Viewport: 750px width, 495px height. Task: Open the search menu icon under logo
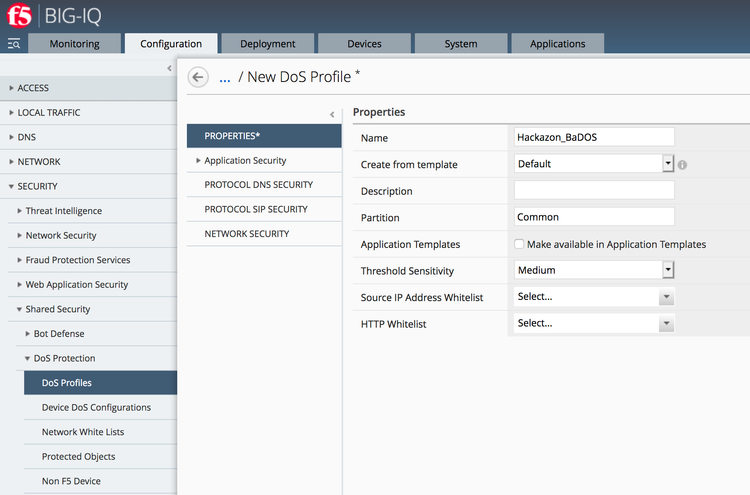[x=14, y=44]
